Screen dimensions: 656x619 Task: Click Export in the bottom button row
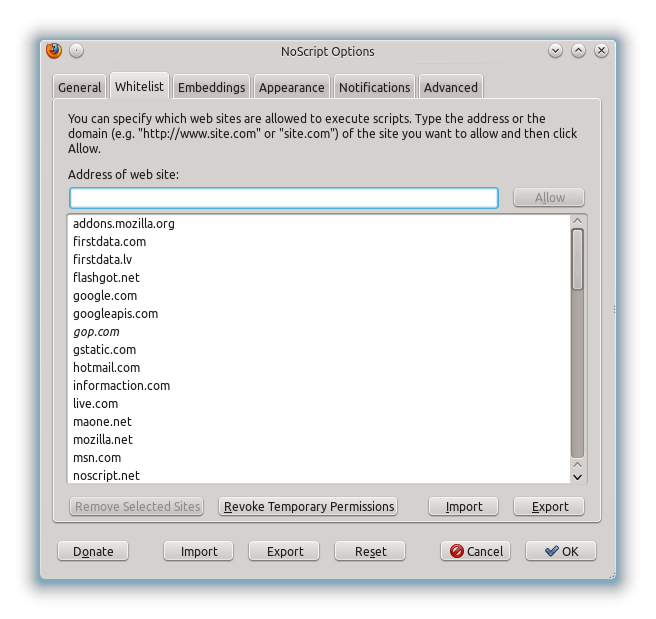(x=284, y=551)
